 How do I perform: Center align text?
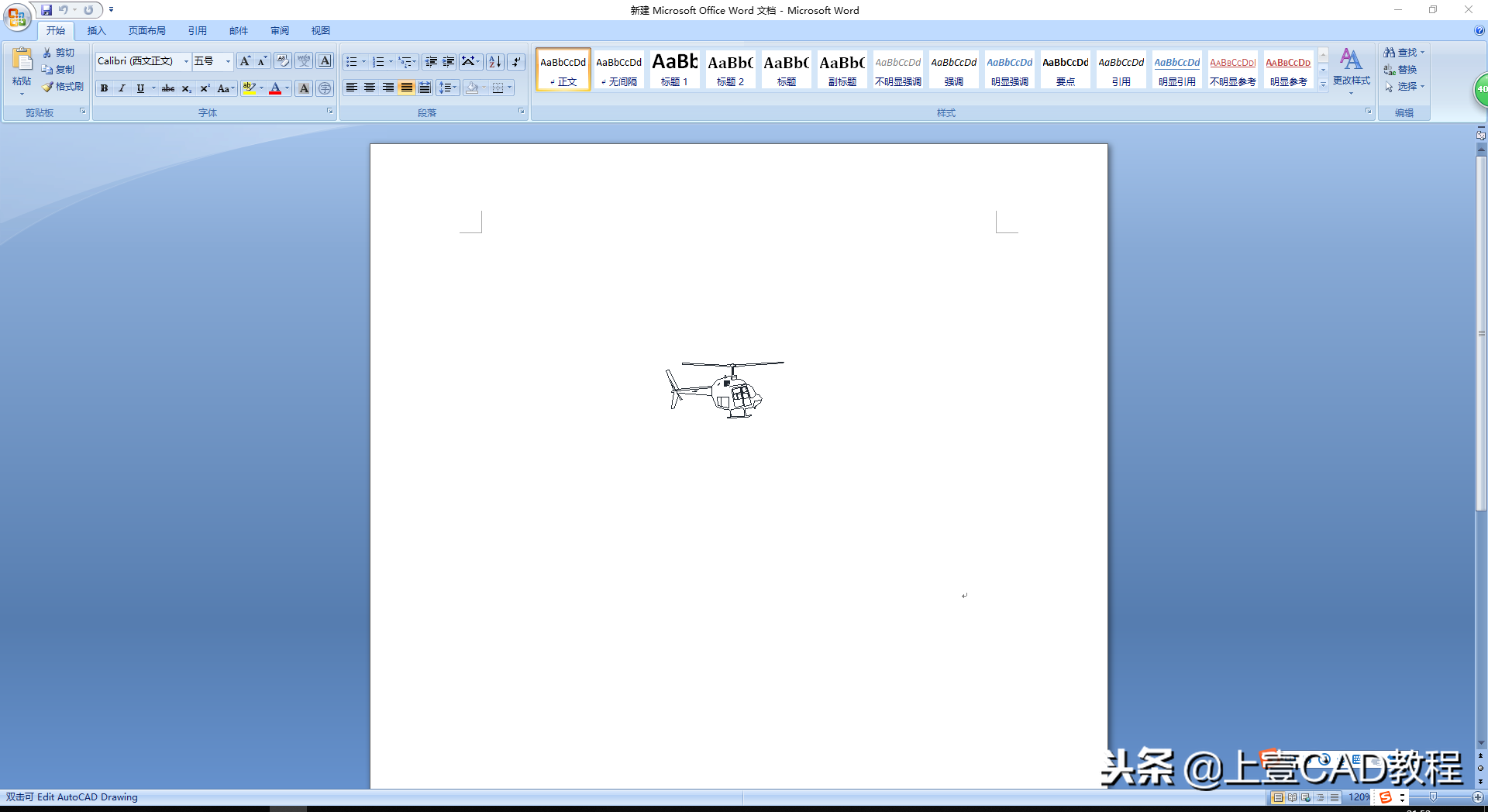tap(370, 88)
